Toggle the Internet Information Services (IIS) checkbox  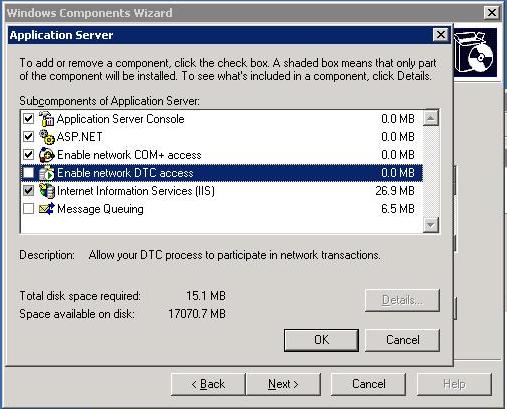29,191
